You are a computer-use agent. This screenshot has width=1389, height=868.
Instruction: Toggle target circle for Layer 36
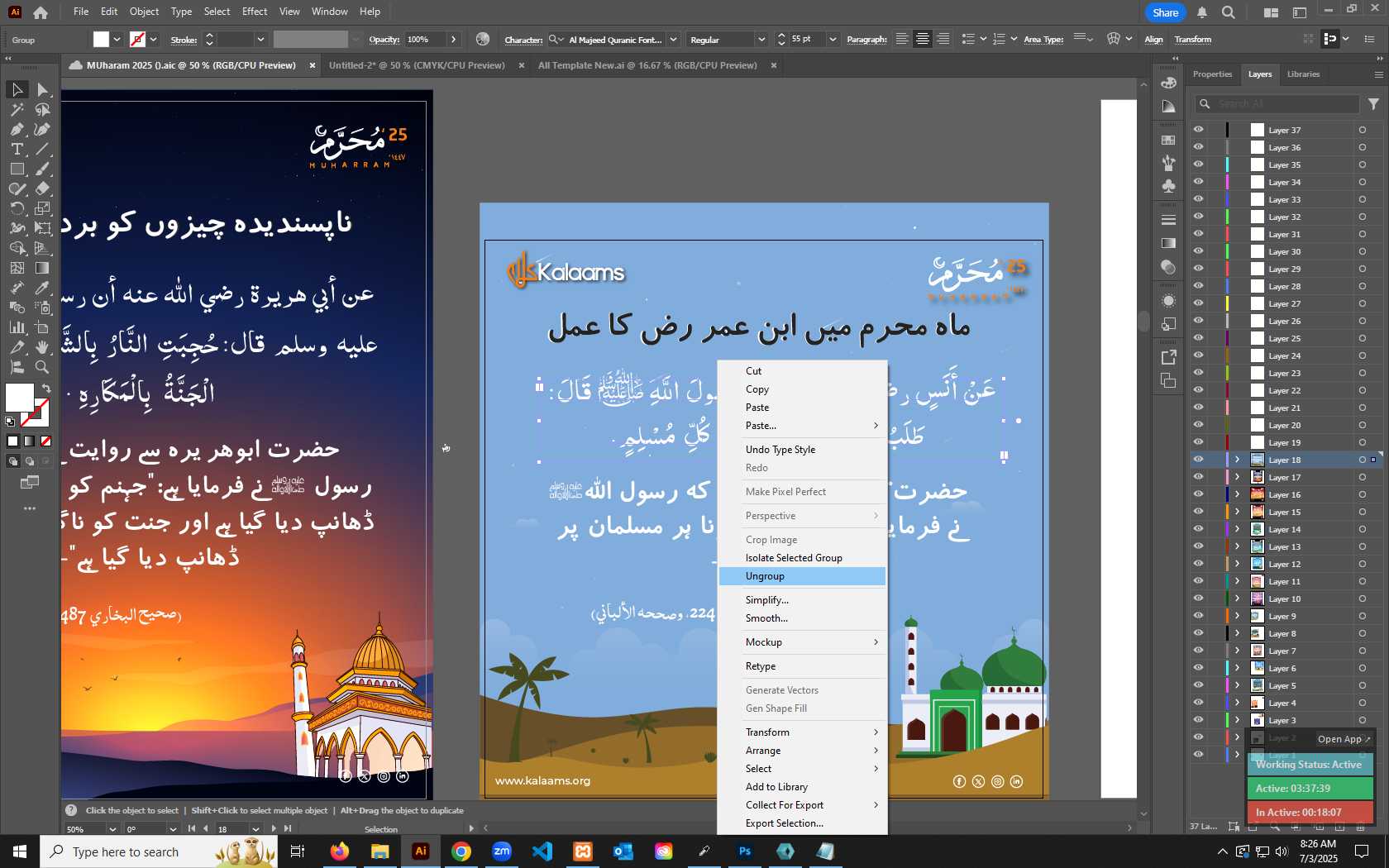point(1362,147)
